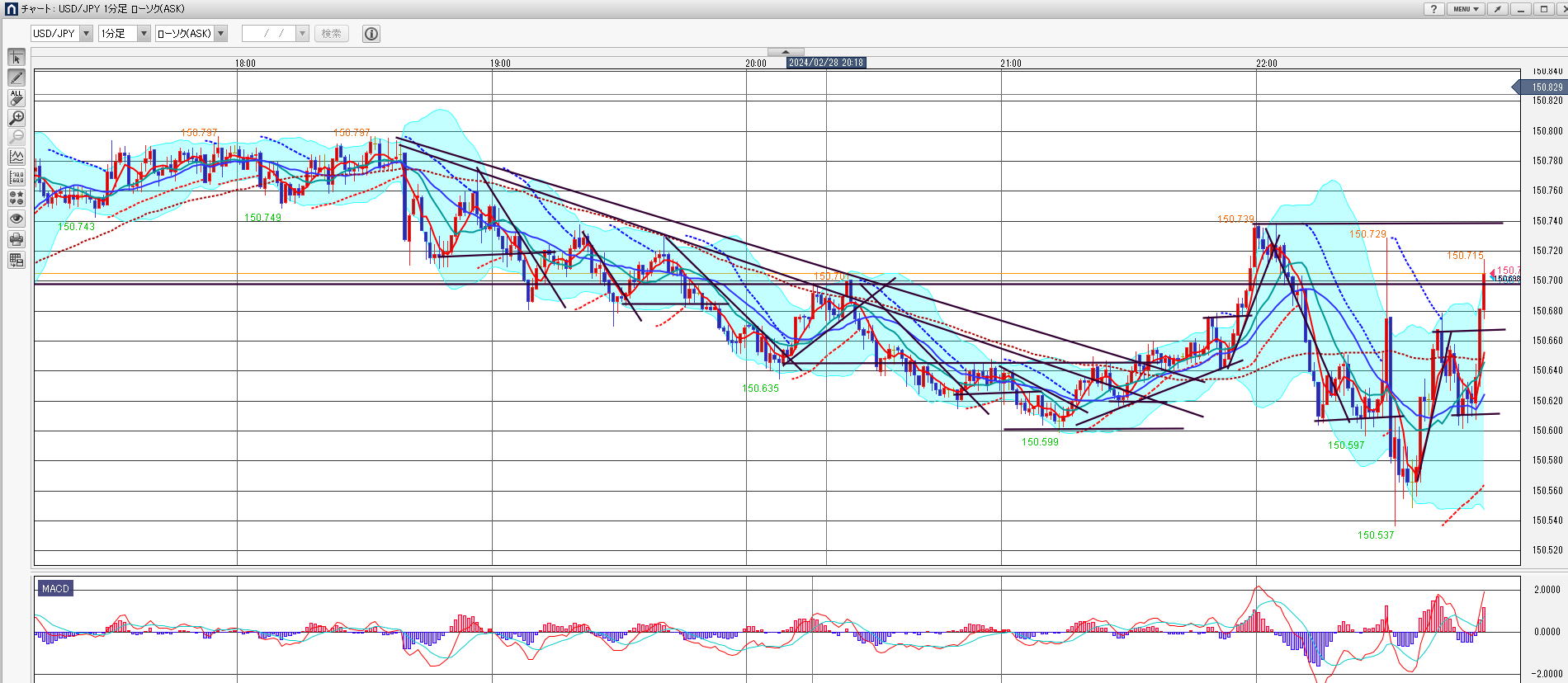Toggle visibility with the eye icon
This screenshot has width=1568, height=683.
click(x=17, y=219)
